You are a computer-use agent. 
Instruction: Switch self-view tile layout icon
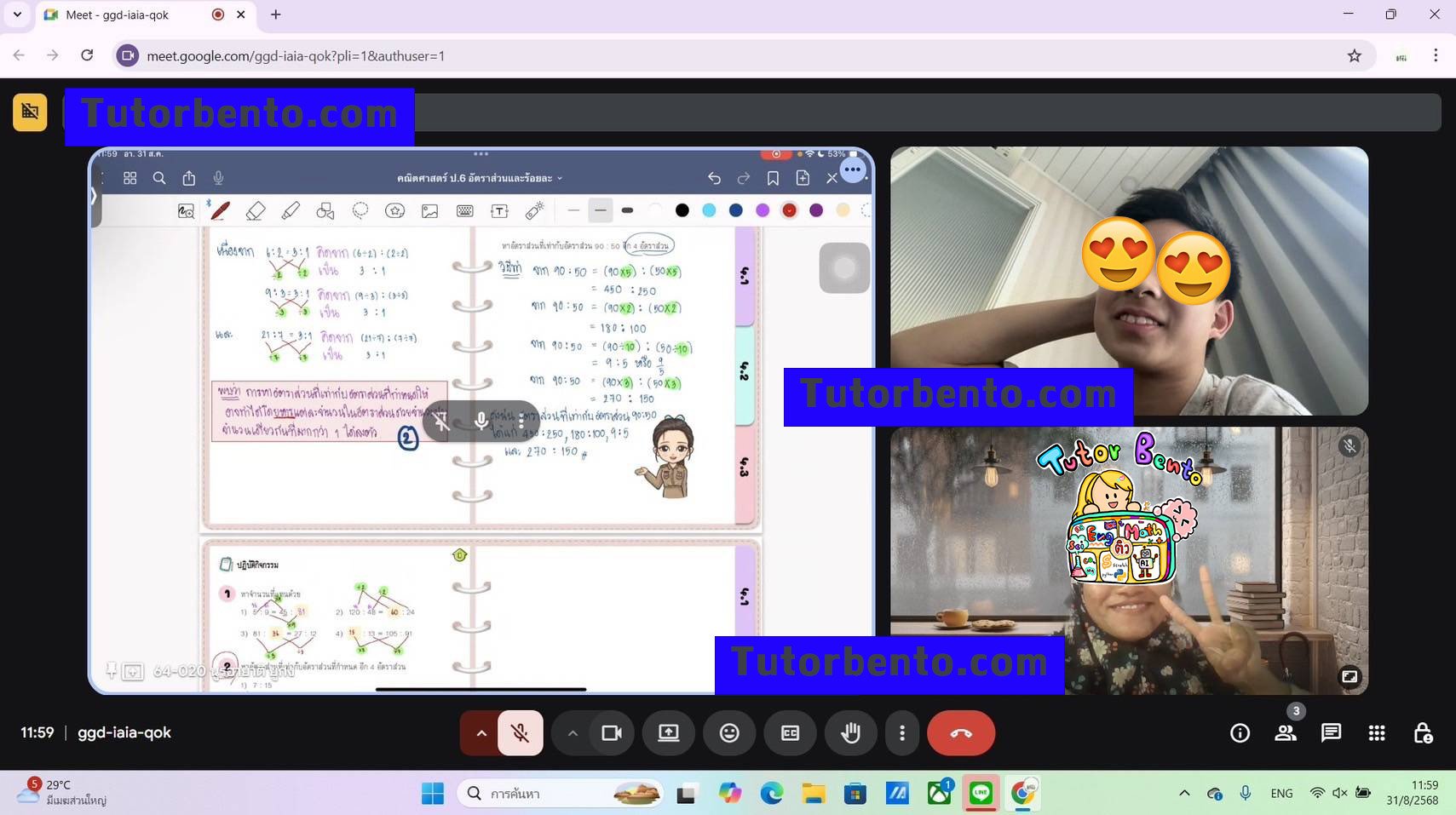(x=1350, y=676)
